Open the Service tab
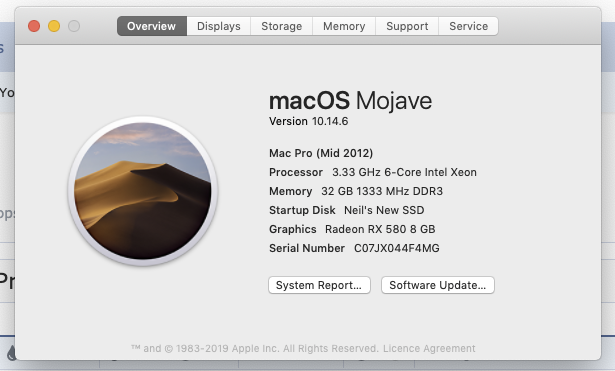615x371 pixels. pos(469,26)
